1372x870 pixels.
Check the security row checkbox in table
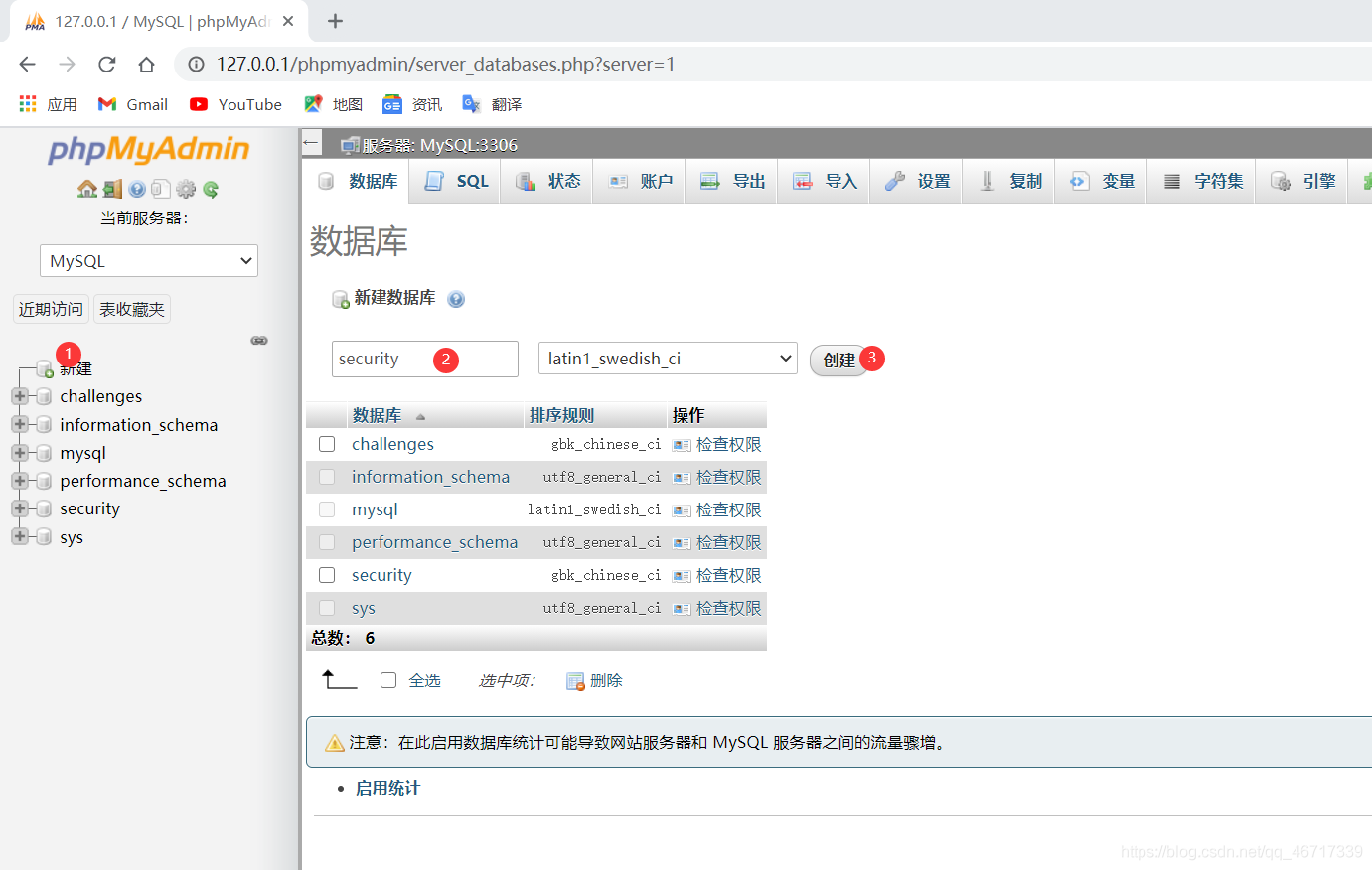tap(327, 575)
